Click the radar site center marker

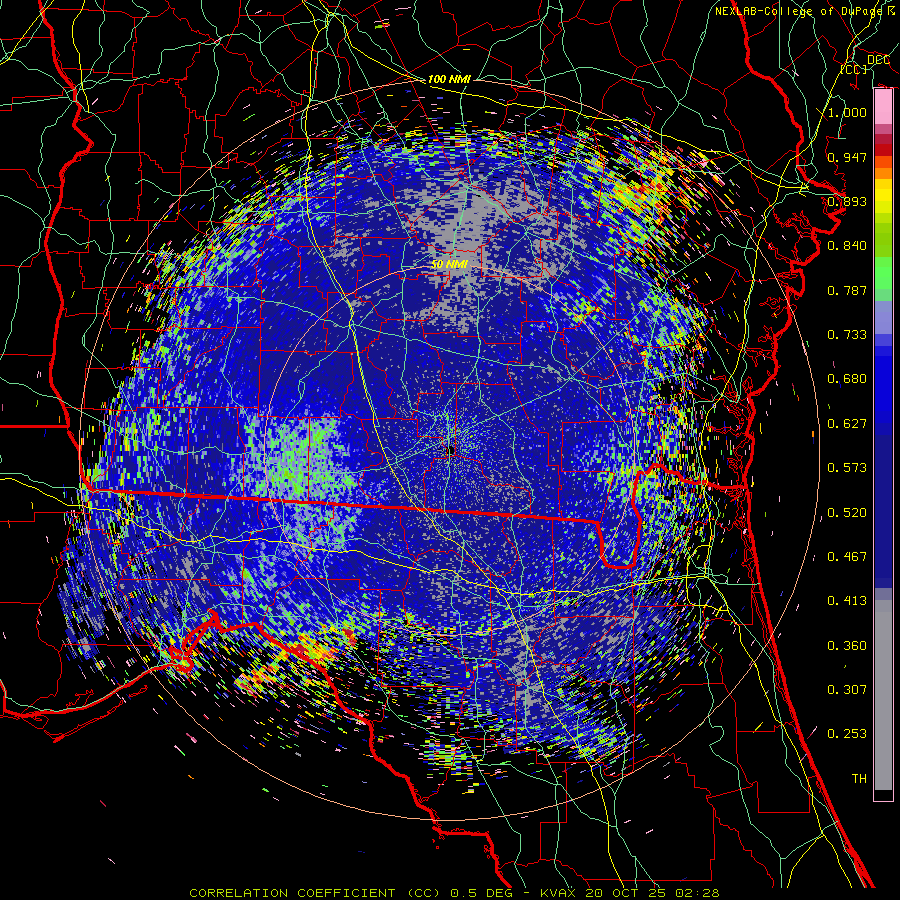pyautogui.click(x=451, y=451)
